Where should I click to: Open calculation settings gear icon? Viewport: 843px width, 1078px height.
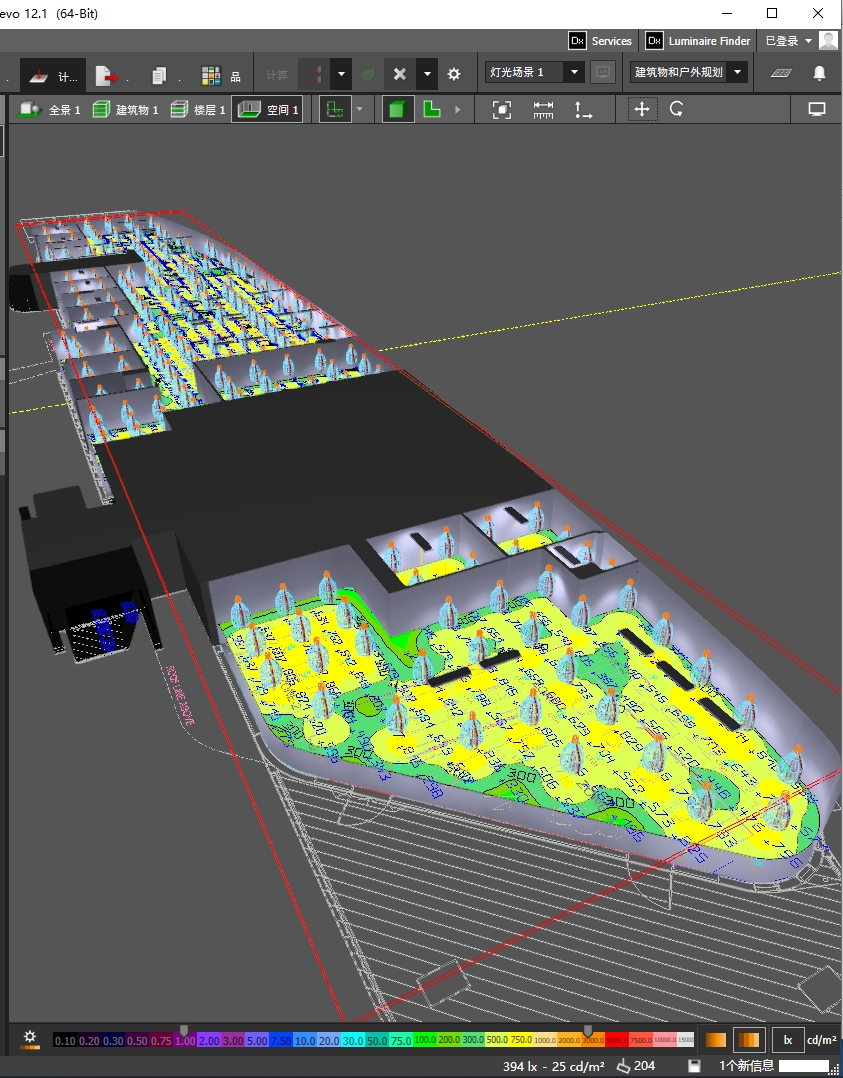[x=454, y=74]
